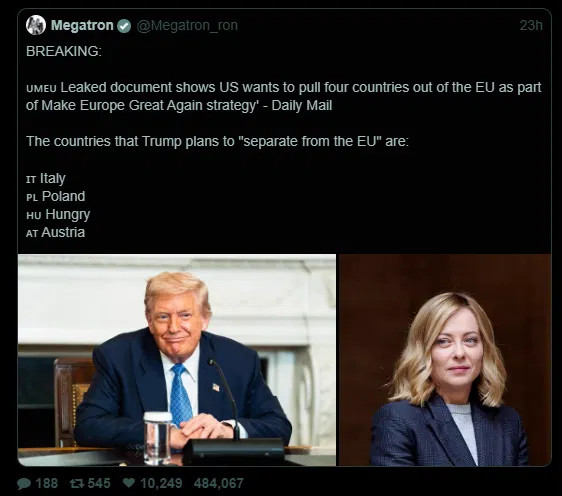Click the HU flag code before Hungry
Image resolution: width=562 pixels, height=496 pixels.
click(x=34, y=215)
